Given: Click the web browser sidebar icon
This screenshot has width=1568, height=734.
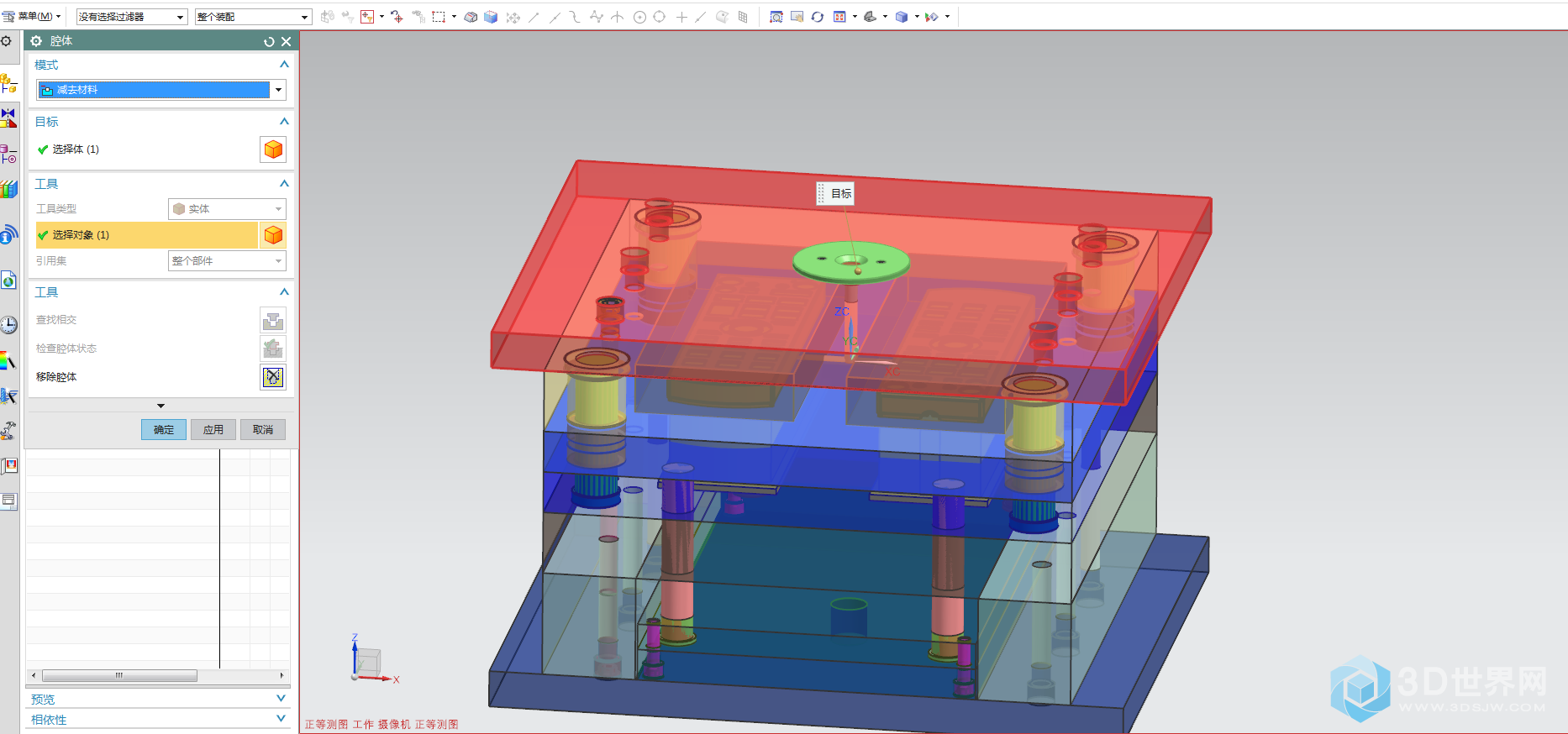Looking at the screenshot, I should [8, 280].
